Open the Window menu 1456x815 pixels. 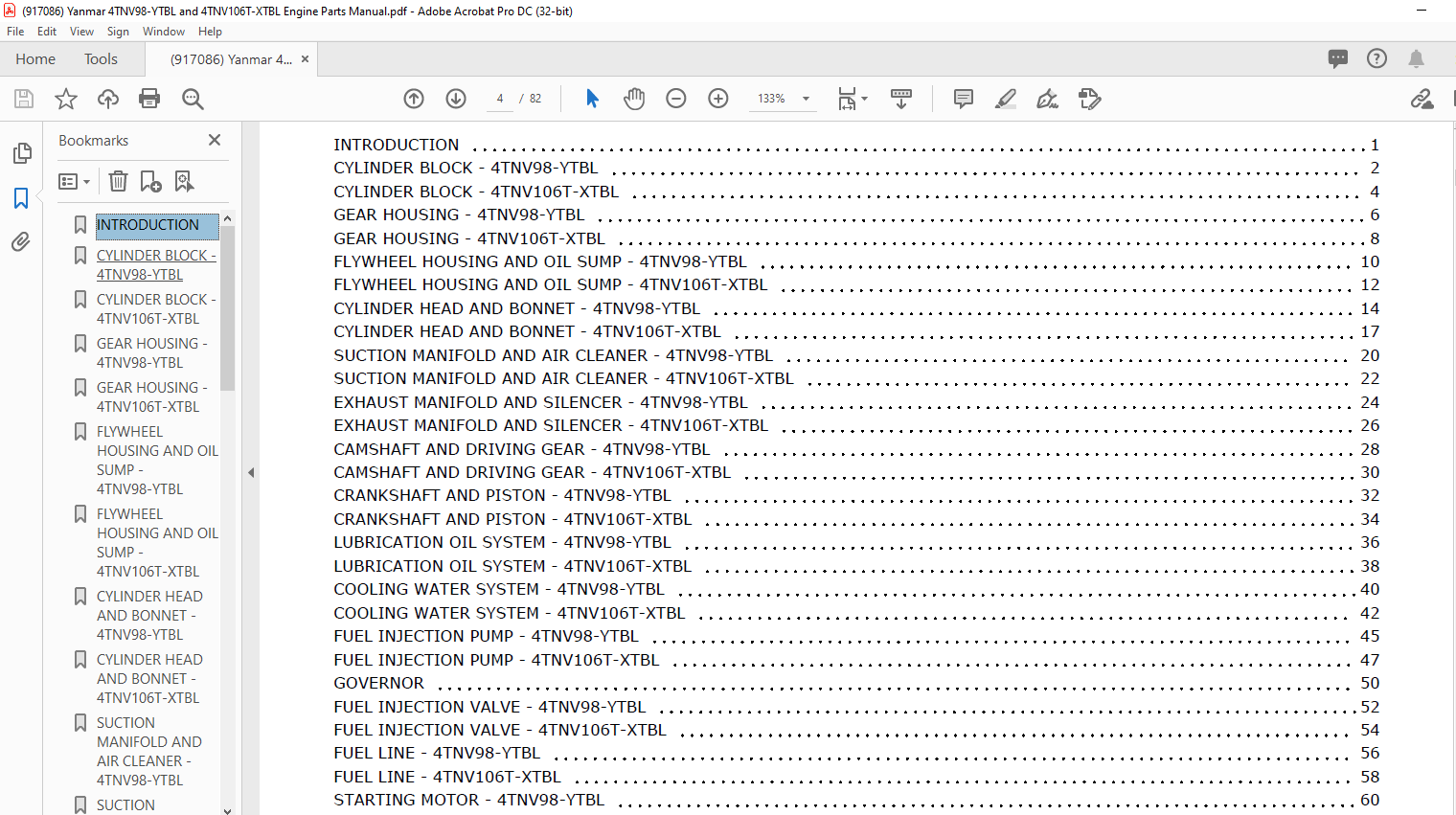[x=164, y=32]
